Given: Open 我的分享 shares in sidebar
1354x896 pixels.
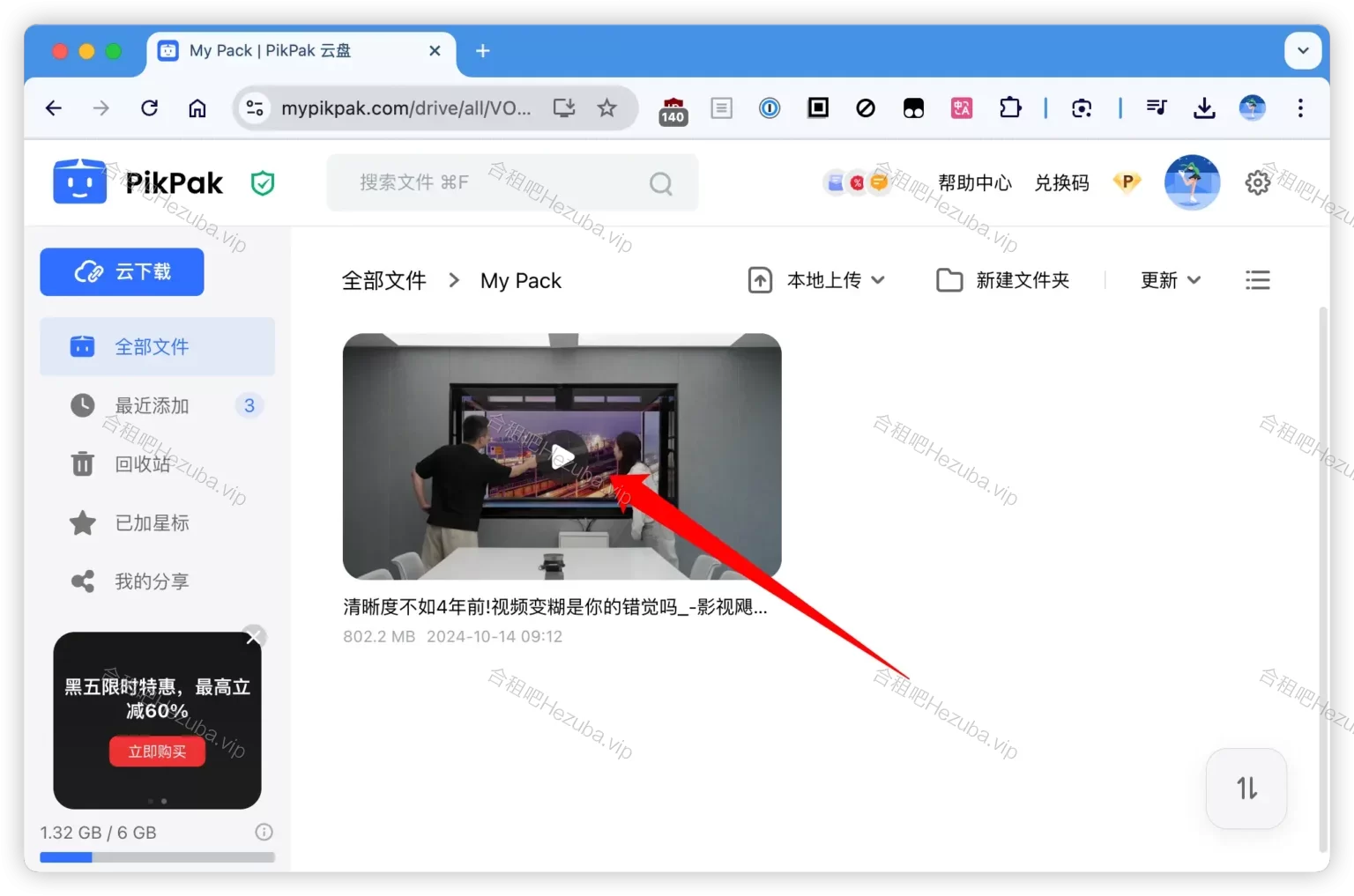Looking at the screenshot, I should tap(151, 581).
